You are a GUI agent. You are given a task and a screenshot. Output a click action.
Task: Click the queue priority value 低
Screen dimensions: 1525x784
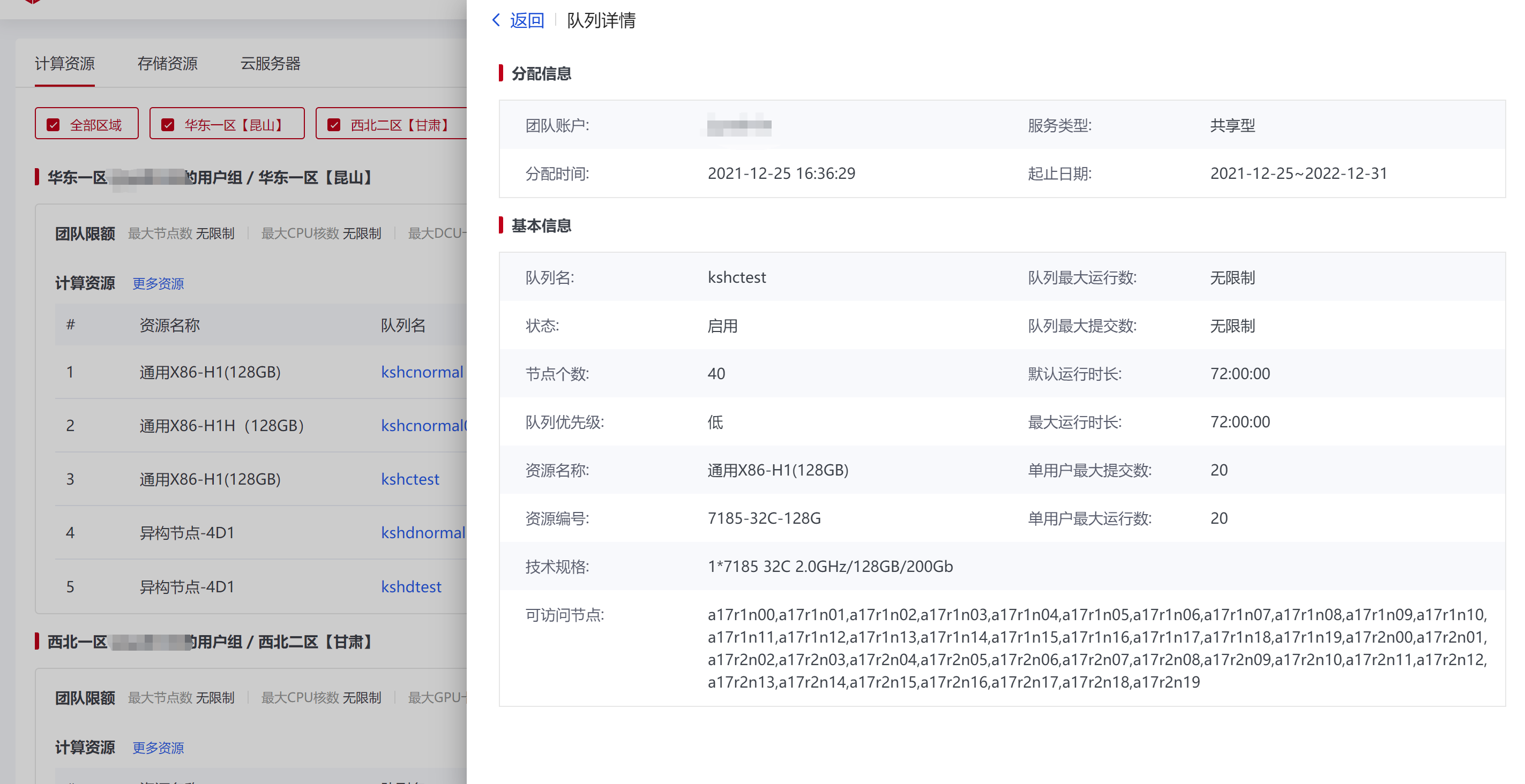(x=715, y=423)
